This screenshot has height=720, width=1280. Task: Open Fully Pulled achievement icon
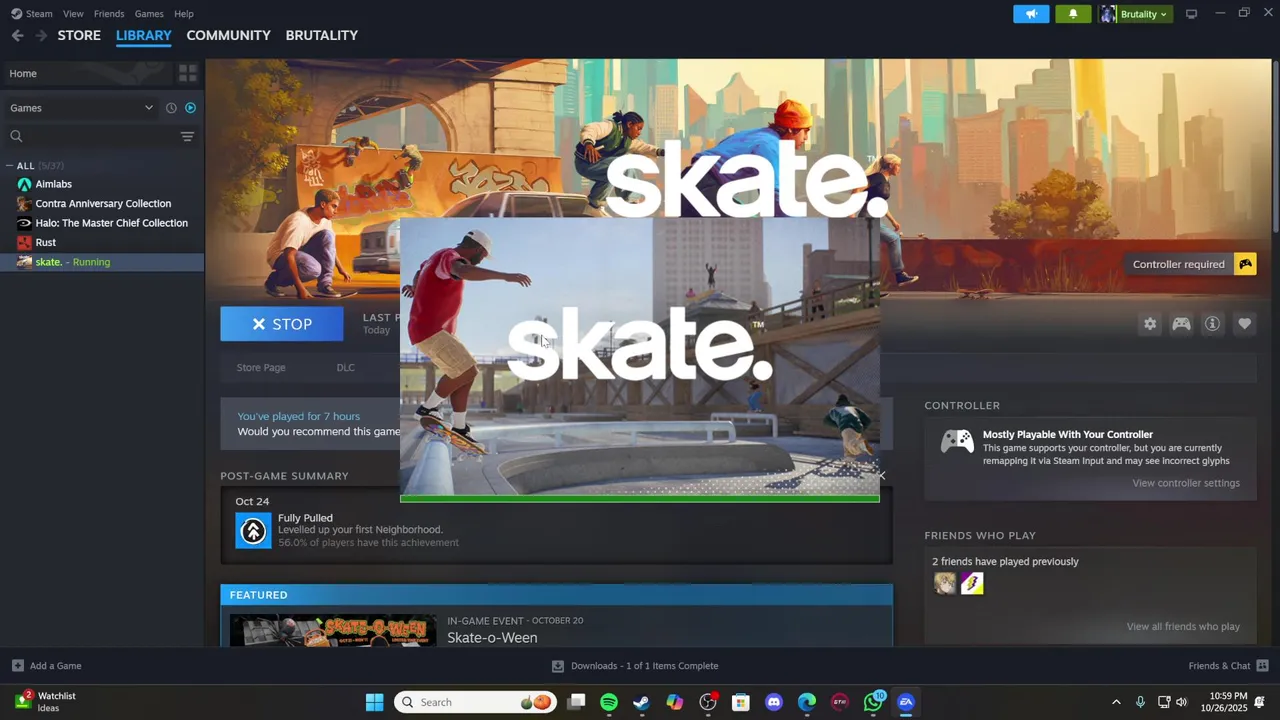pyautogui.click(x=253, y=530)
